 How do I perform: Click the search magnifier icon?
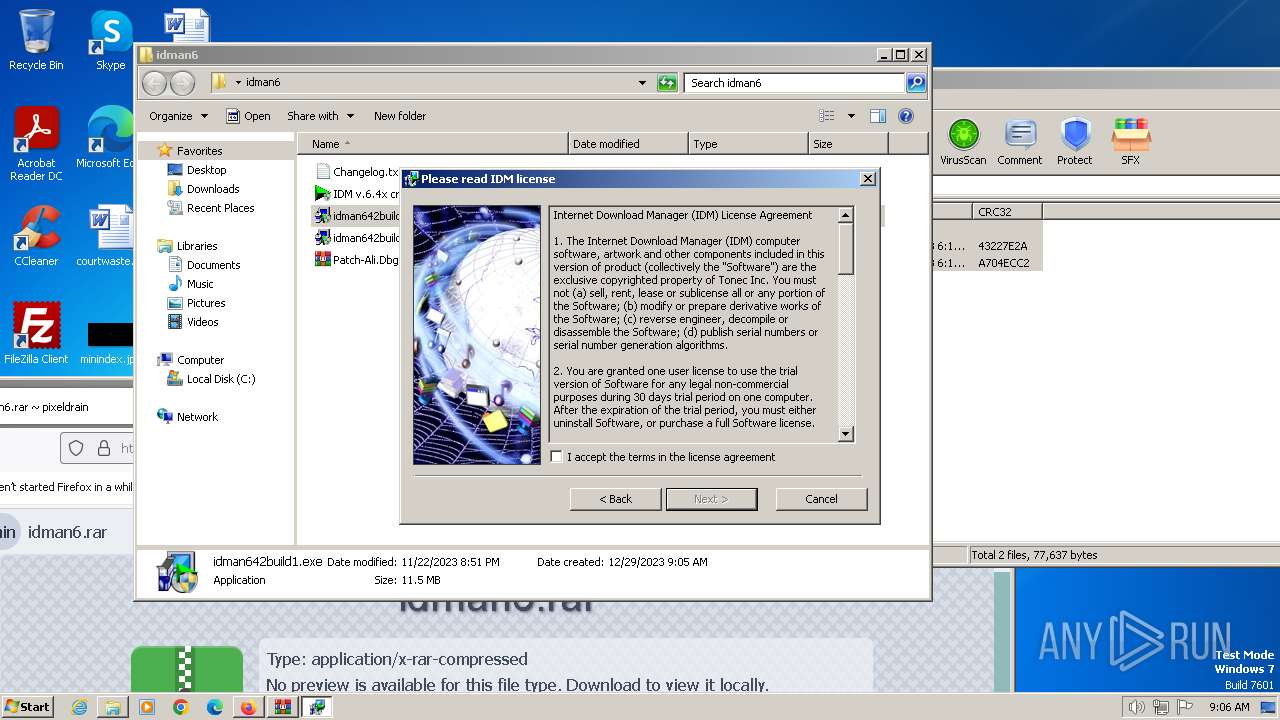916,83
